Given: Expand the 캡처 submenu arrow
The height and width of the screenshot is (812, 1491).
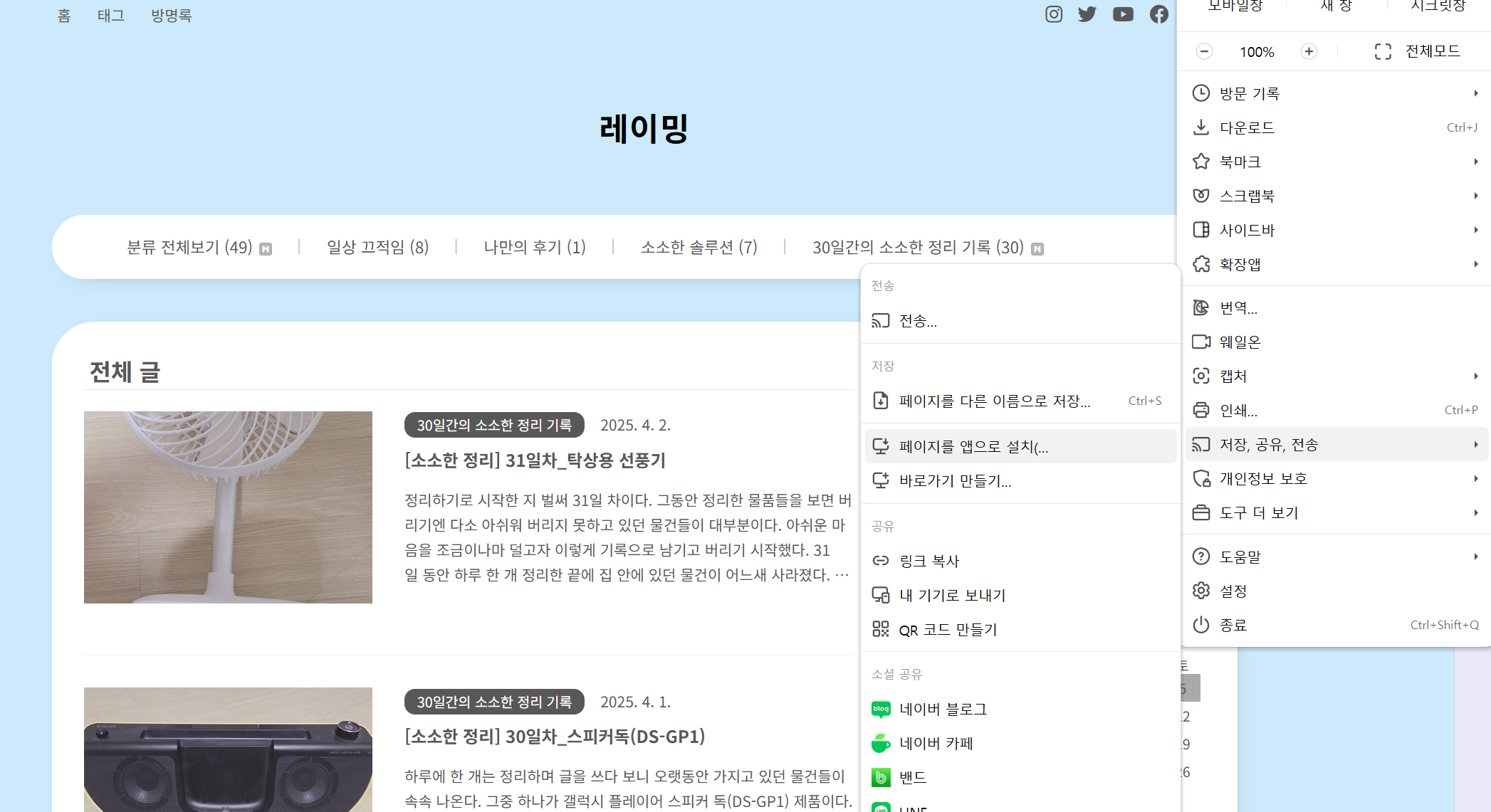Looking at the screenshot, I should pyautogui.click(x=1476, y=376).
